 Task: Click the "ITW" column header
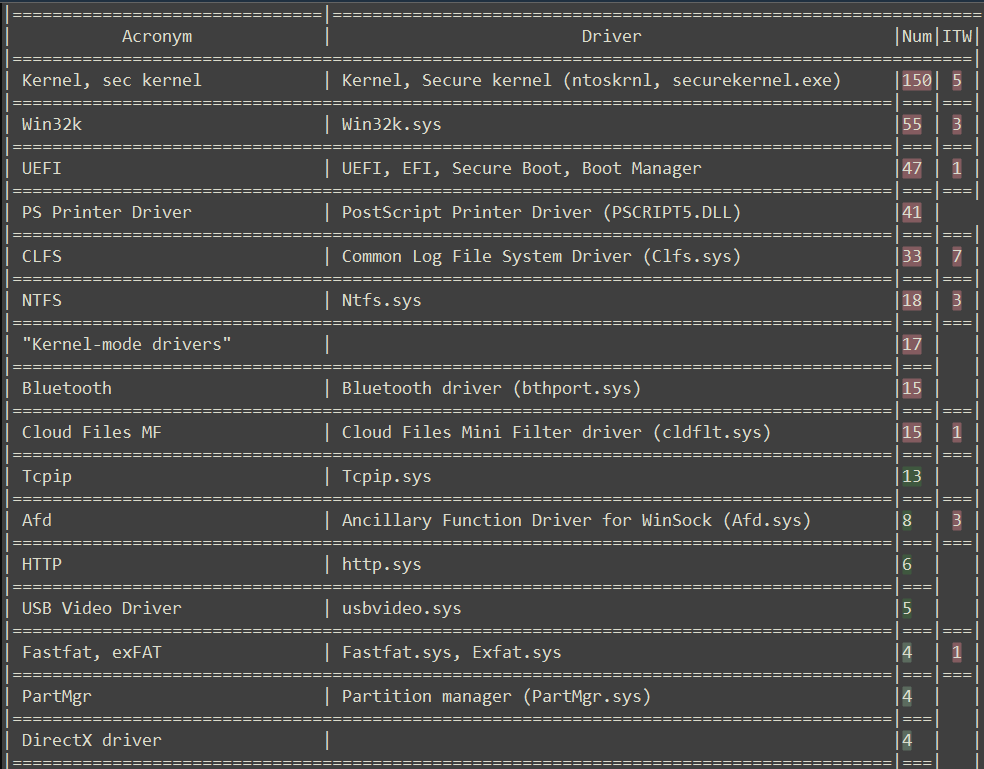[x=957, y=36]
